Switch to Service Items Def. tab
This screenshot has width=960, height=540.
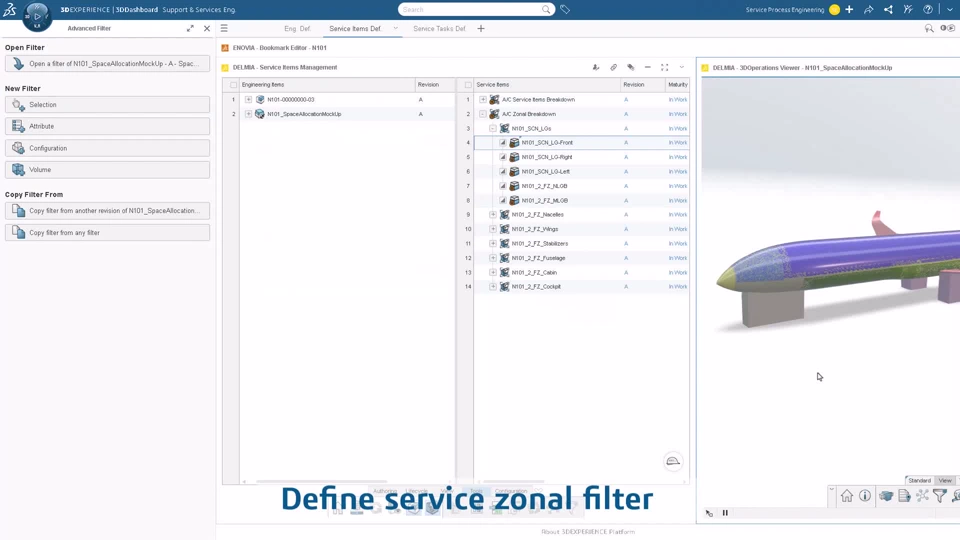[x=355, y=29]
